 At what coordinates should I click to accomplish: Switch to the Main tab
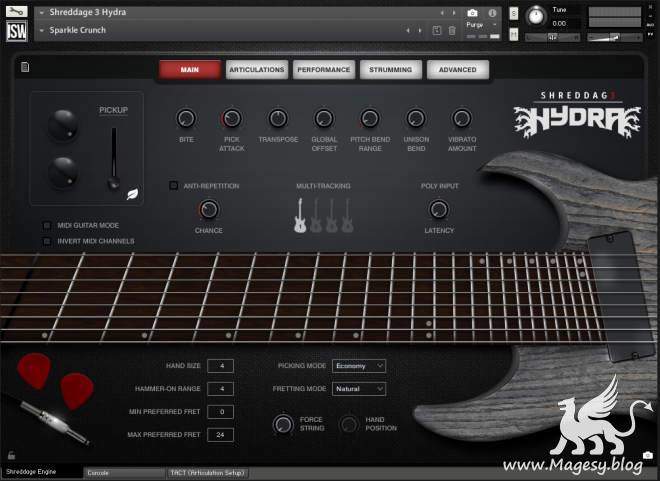(190, 69)
